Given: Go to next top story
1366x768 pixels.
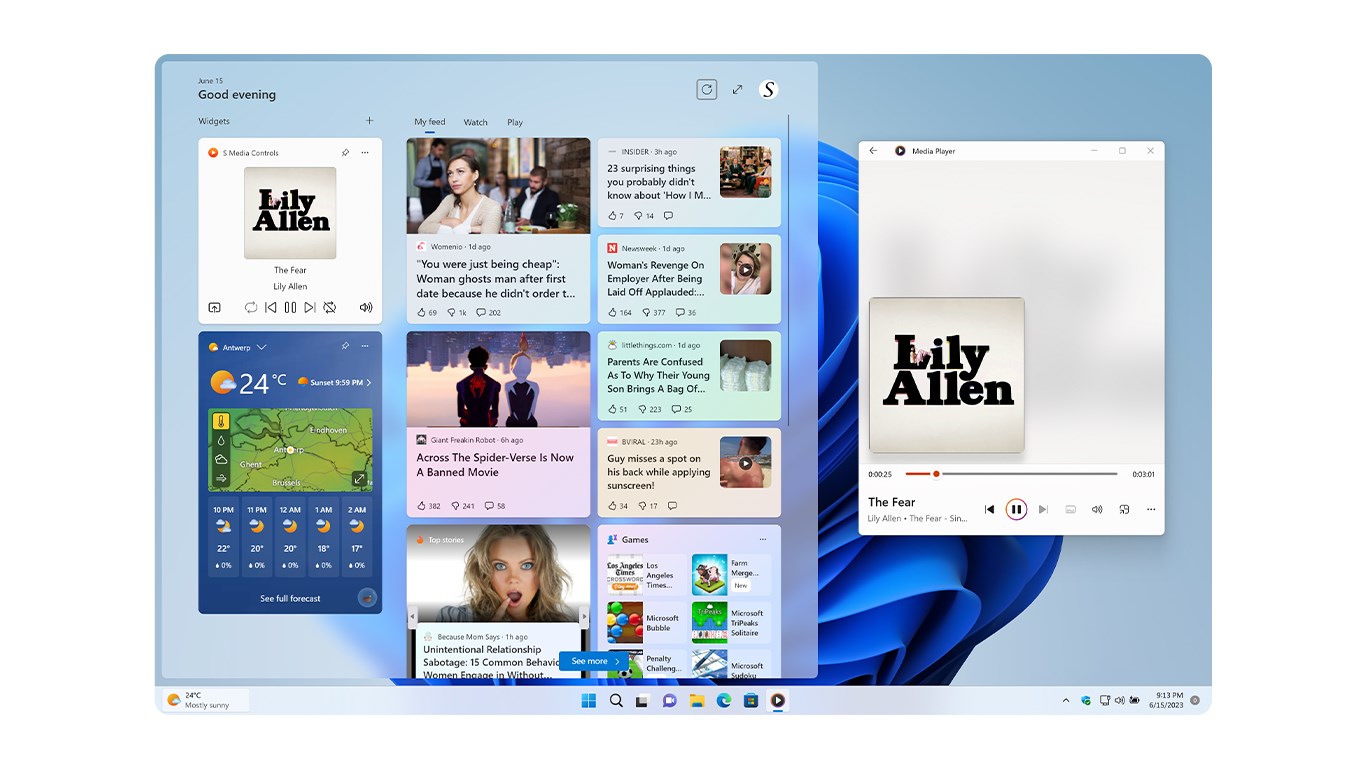Looking at the screenshot, I should pyautogui.click(x=585, y=618).
